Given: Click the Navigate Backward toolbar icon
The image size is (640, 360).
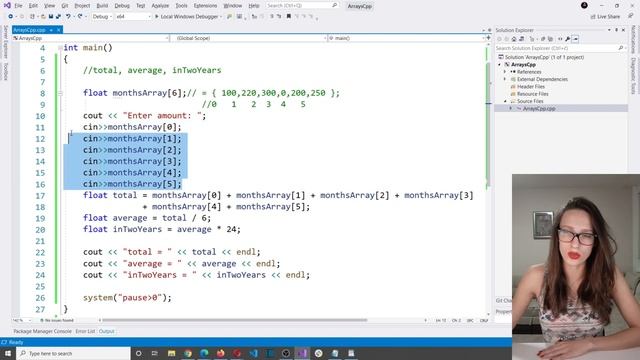Looking at the screenshot, I should (10, 17).
